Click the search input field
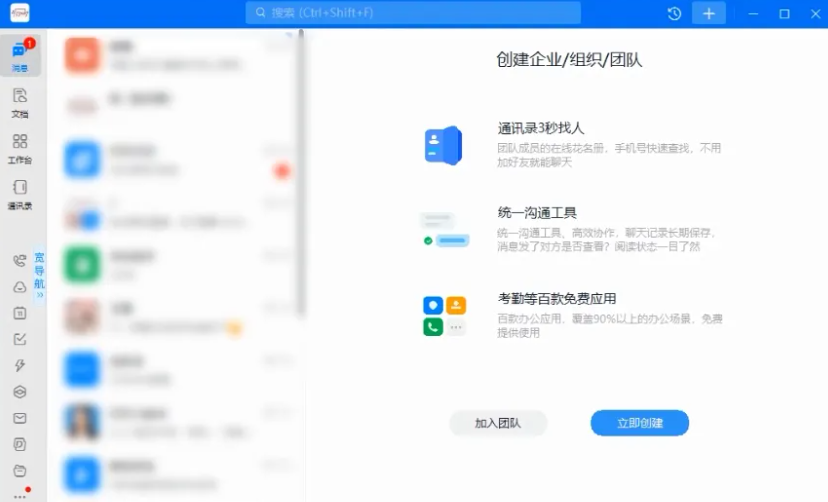The image size is (828, 502). 413,13
